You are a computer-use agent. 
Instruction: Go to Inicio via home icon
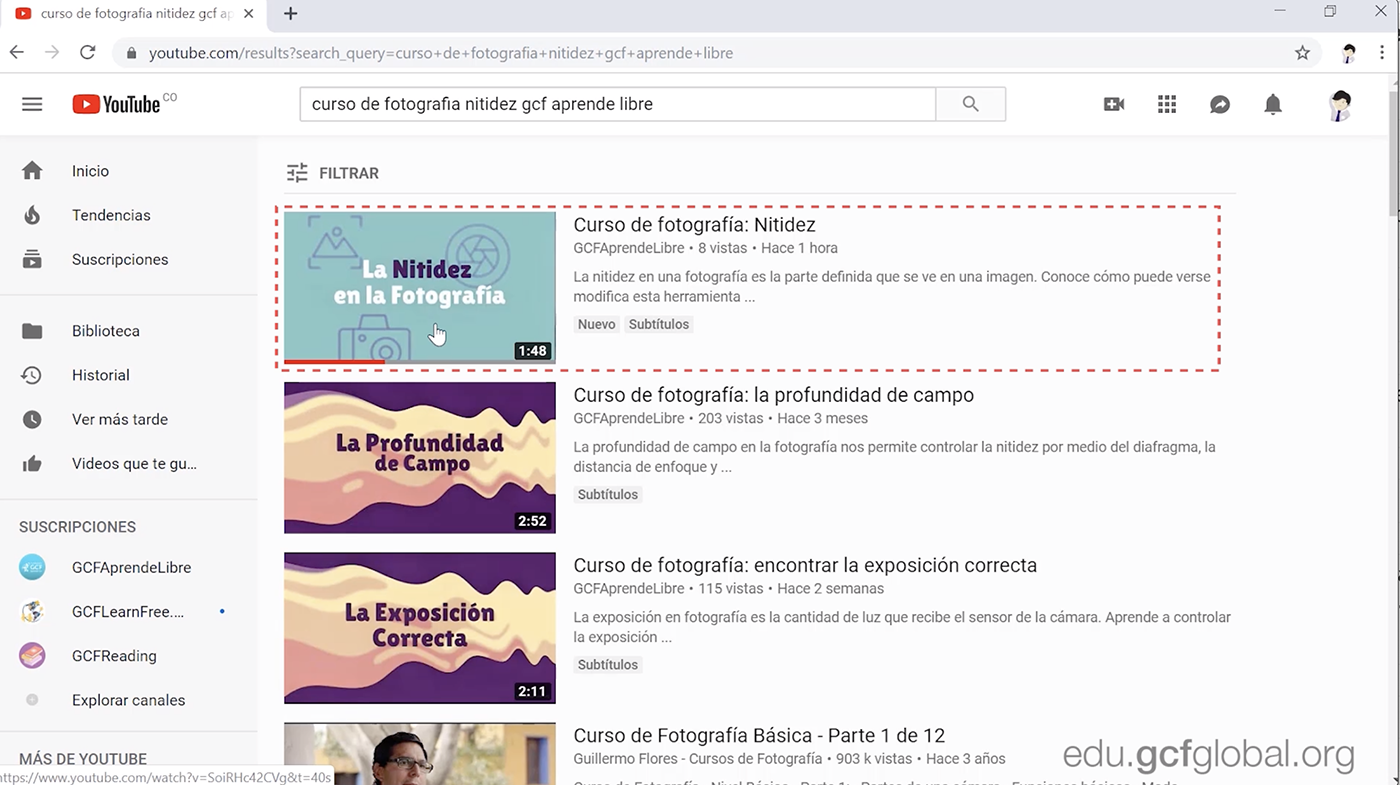pyautogui.click(x=32, y=171)
